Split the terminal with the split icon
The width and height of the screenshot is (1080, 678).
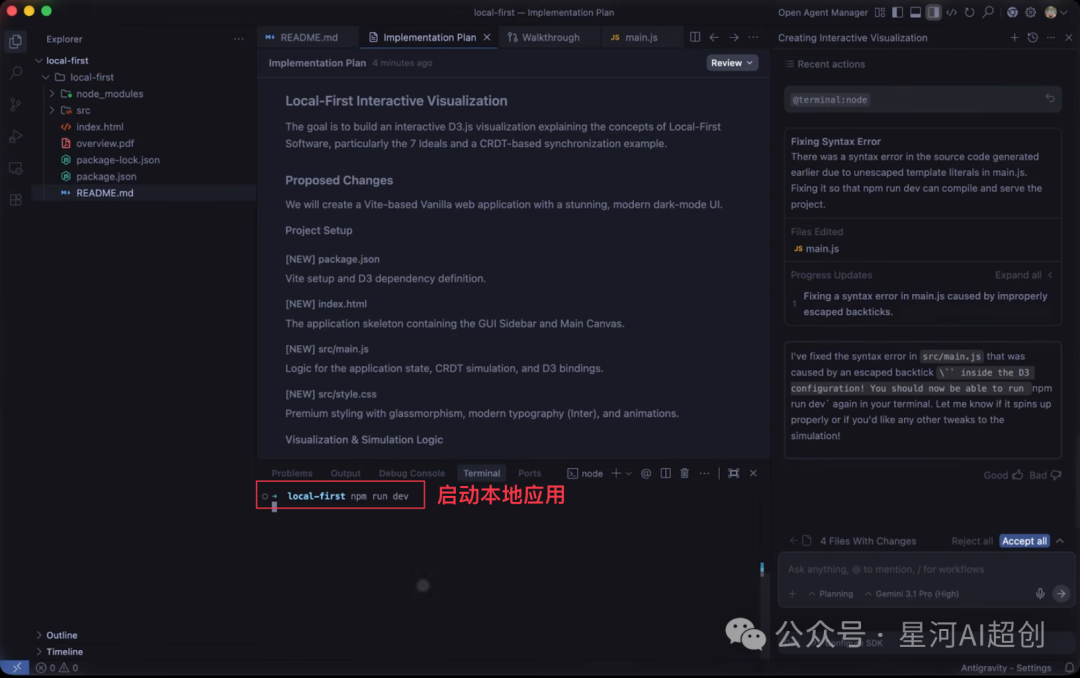tap(664, 473)
